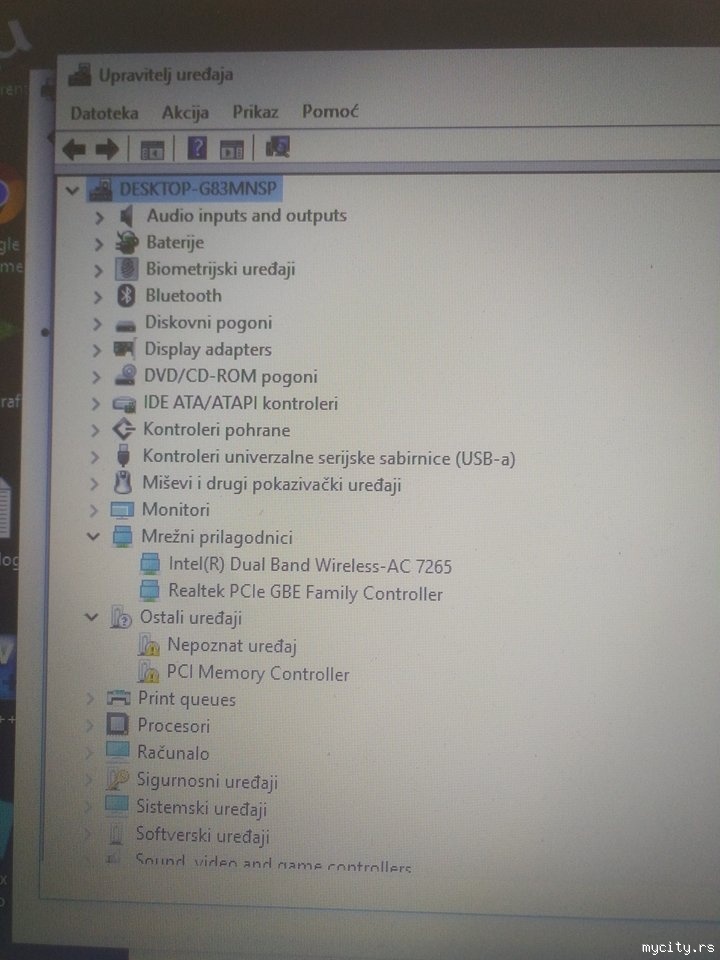Click the Biometrijski uređaji fingerprint icon
This screenshot has width=720, height=960.
[x=127, y=269]
